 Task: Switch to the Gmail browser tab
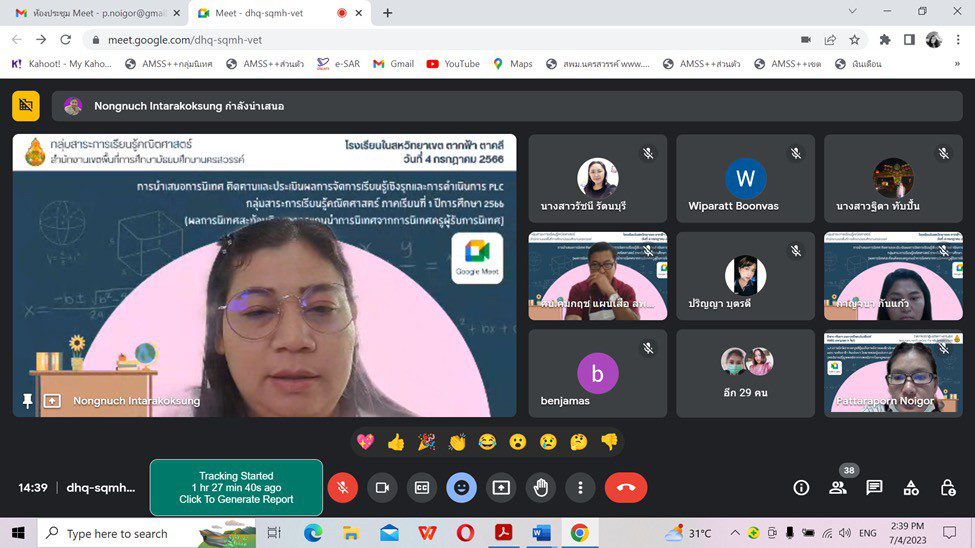(x=98, y=13)
